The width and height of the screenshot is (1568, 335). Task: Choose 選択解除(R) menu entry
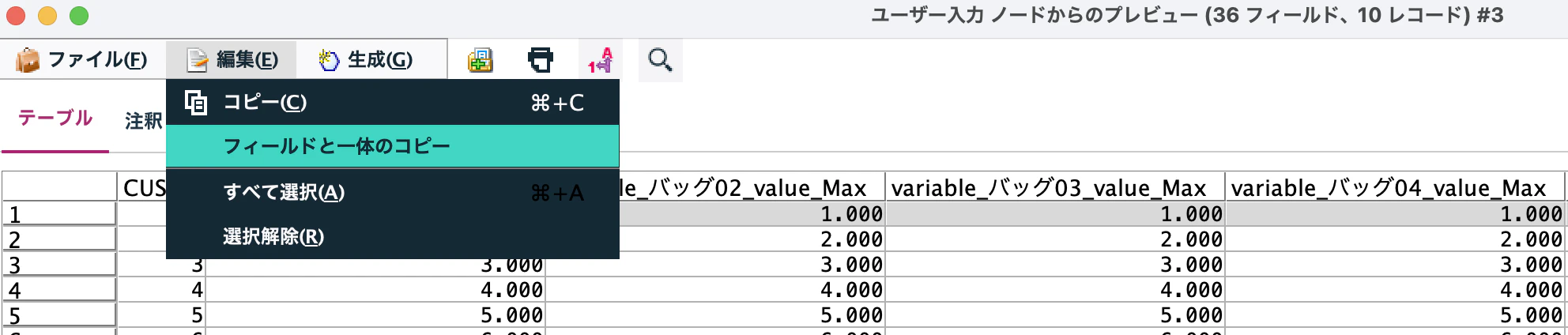pyautogui.click(x=393, y=236)
